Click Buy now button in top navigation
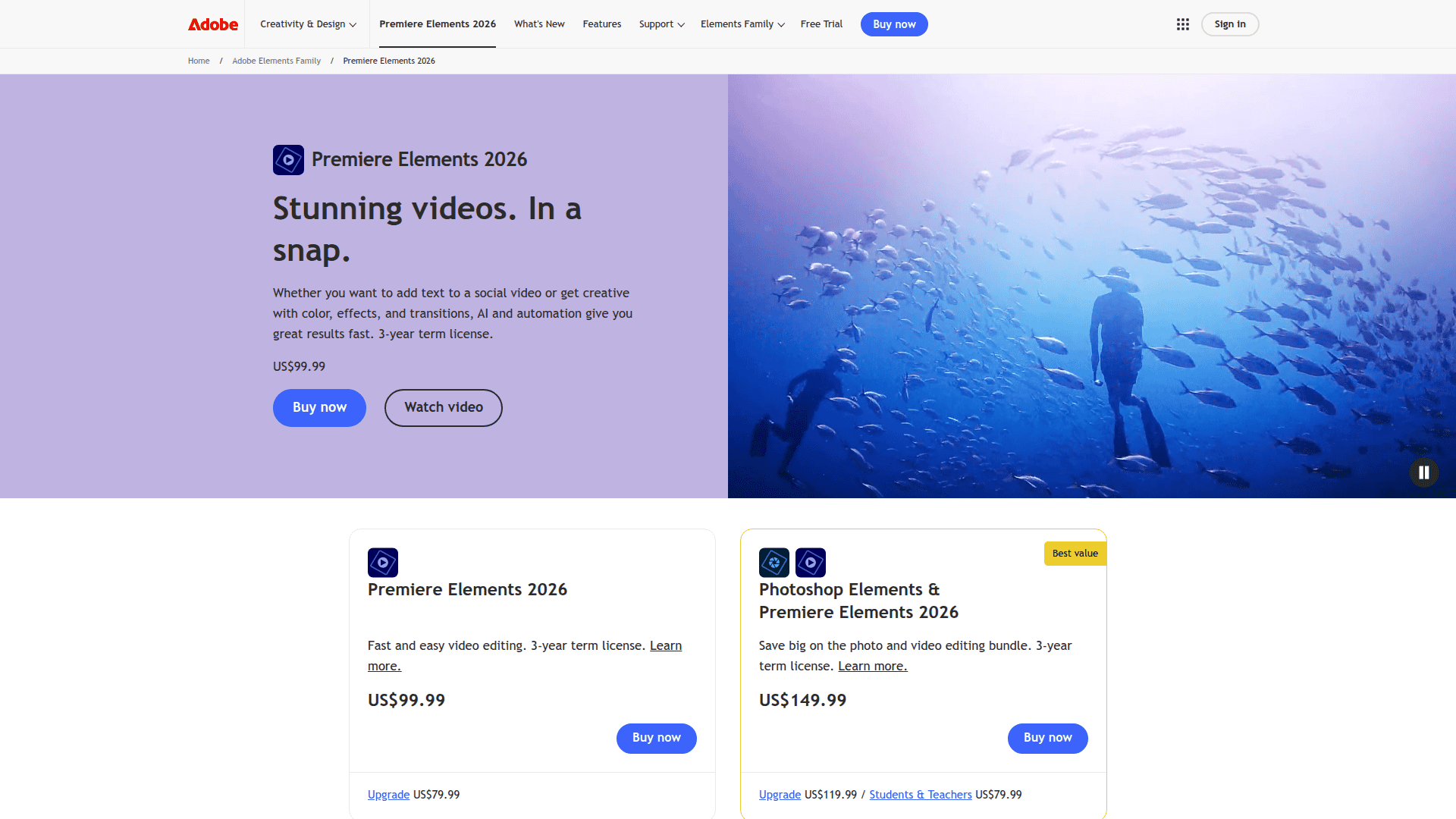This screenshot has height=819, width=1456. pos(894,24)
